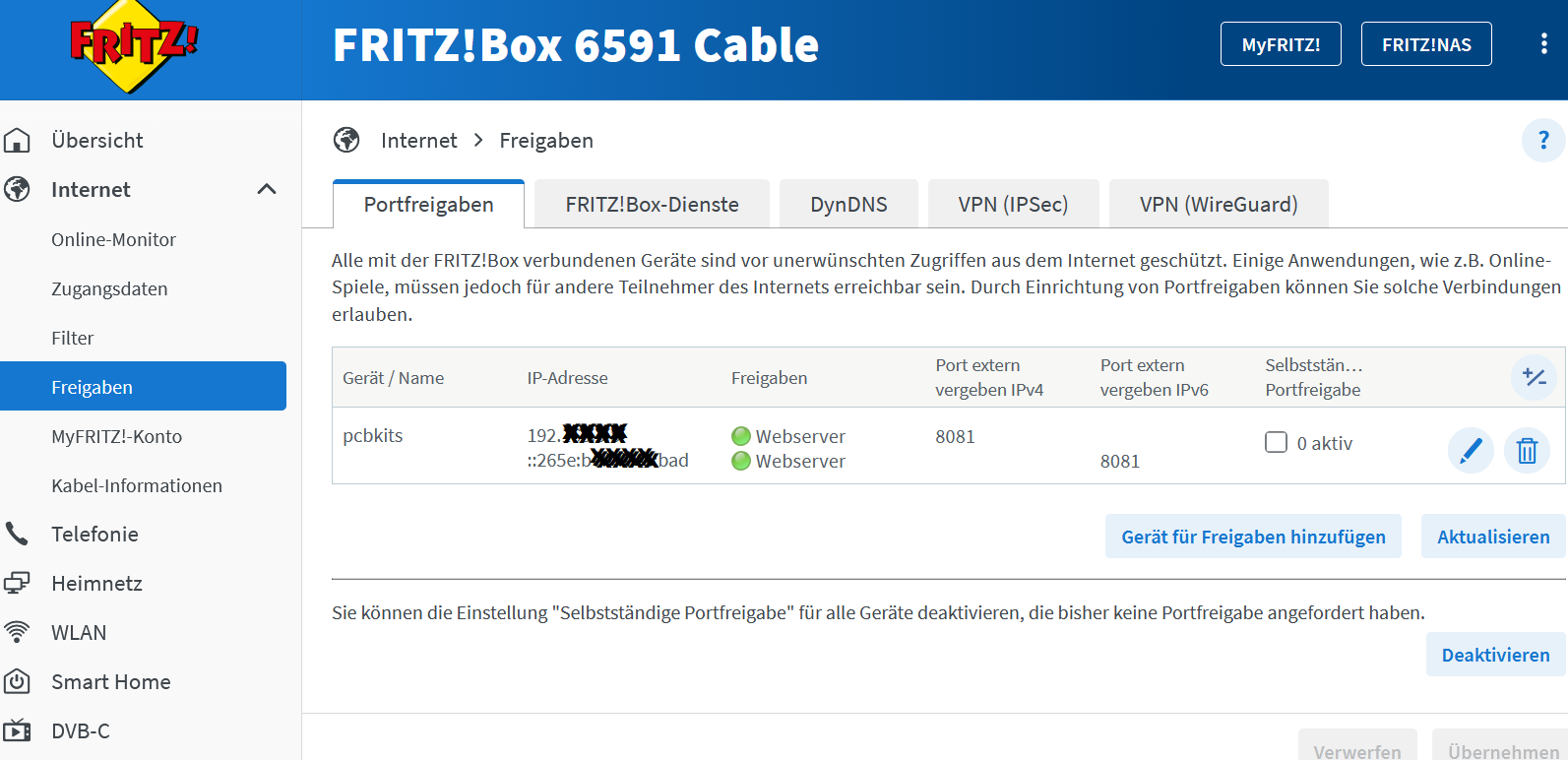Expand the WLAN sidebar section
The image size is (1568, 760).
[79, 633]
